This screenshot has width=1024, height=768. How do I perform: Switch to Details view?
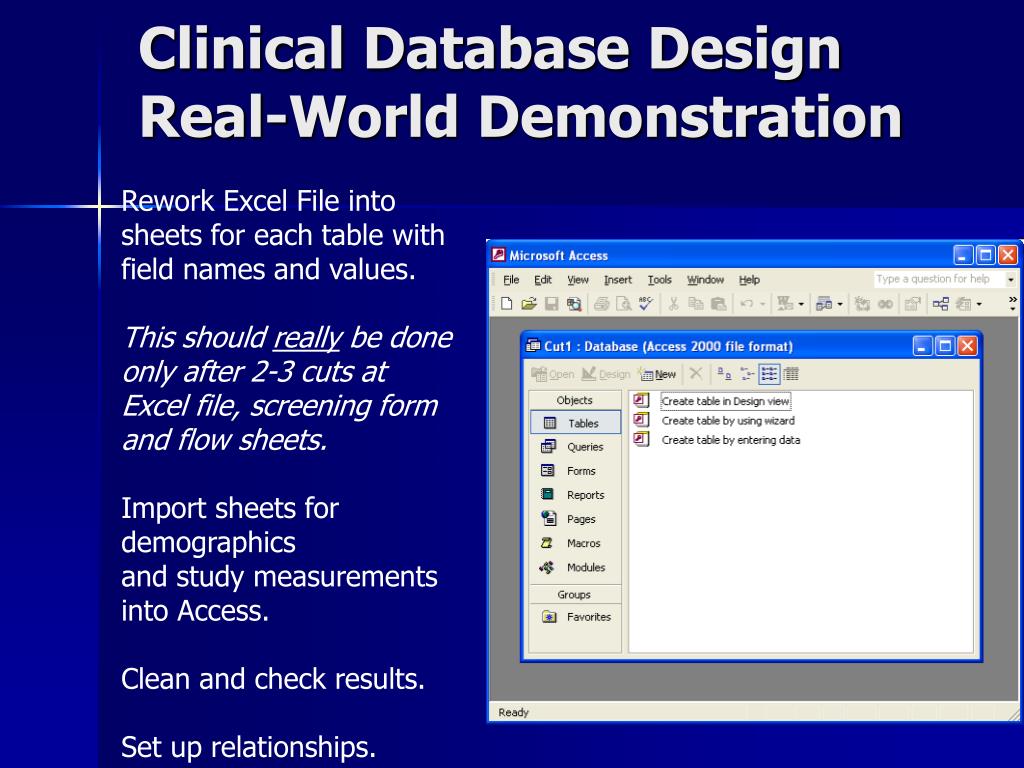coord(791,374)
